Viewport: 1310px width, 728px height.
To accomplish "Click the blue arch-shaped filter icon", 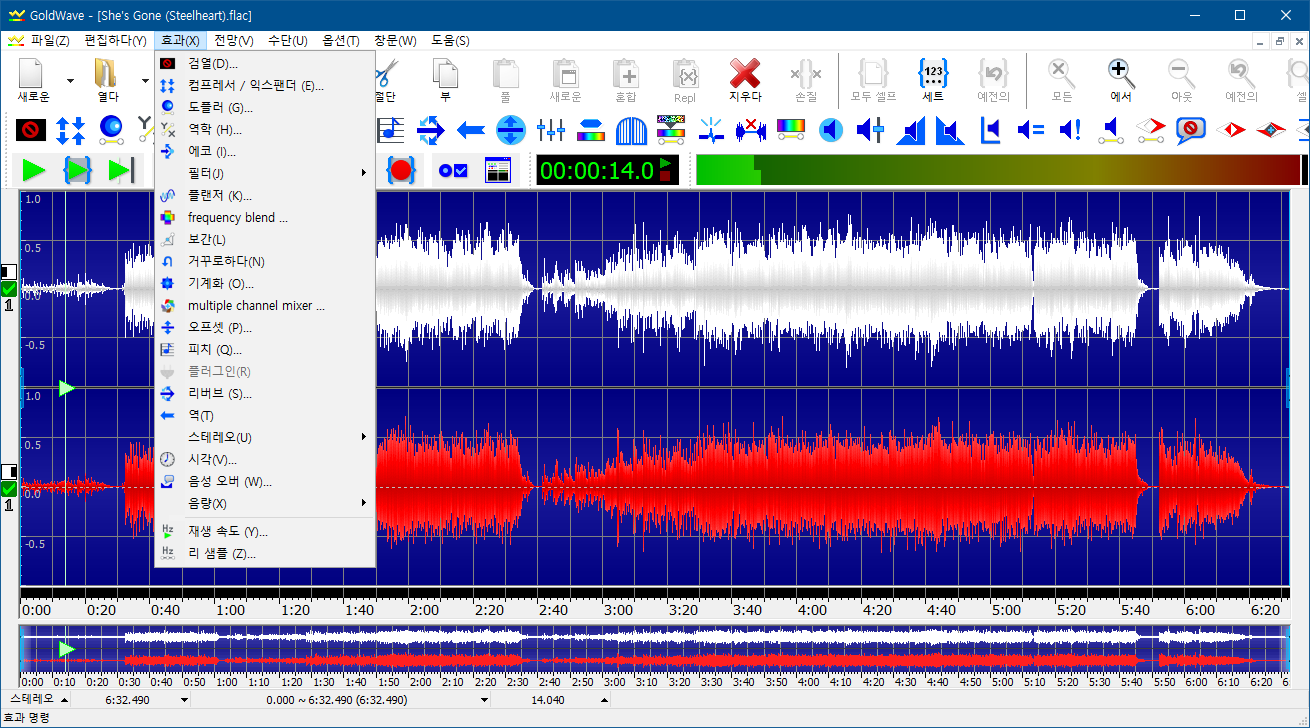I will coord(631,129).
